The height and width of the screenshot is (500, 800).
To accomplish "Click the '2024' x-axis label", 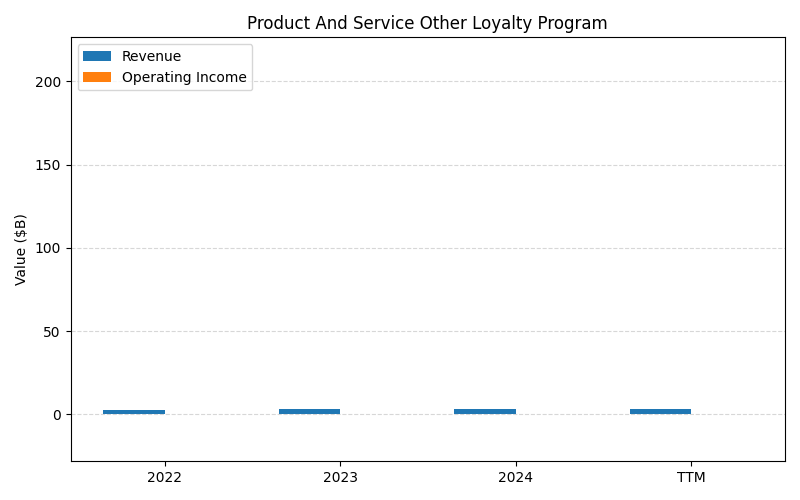I will [515, 478].
